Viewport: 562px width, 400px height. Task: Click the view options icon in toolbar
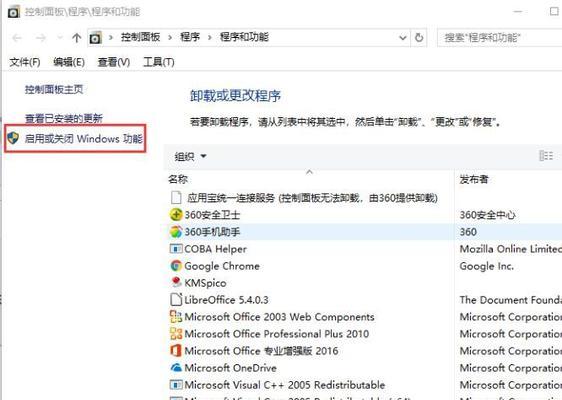pos(546,156)
